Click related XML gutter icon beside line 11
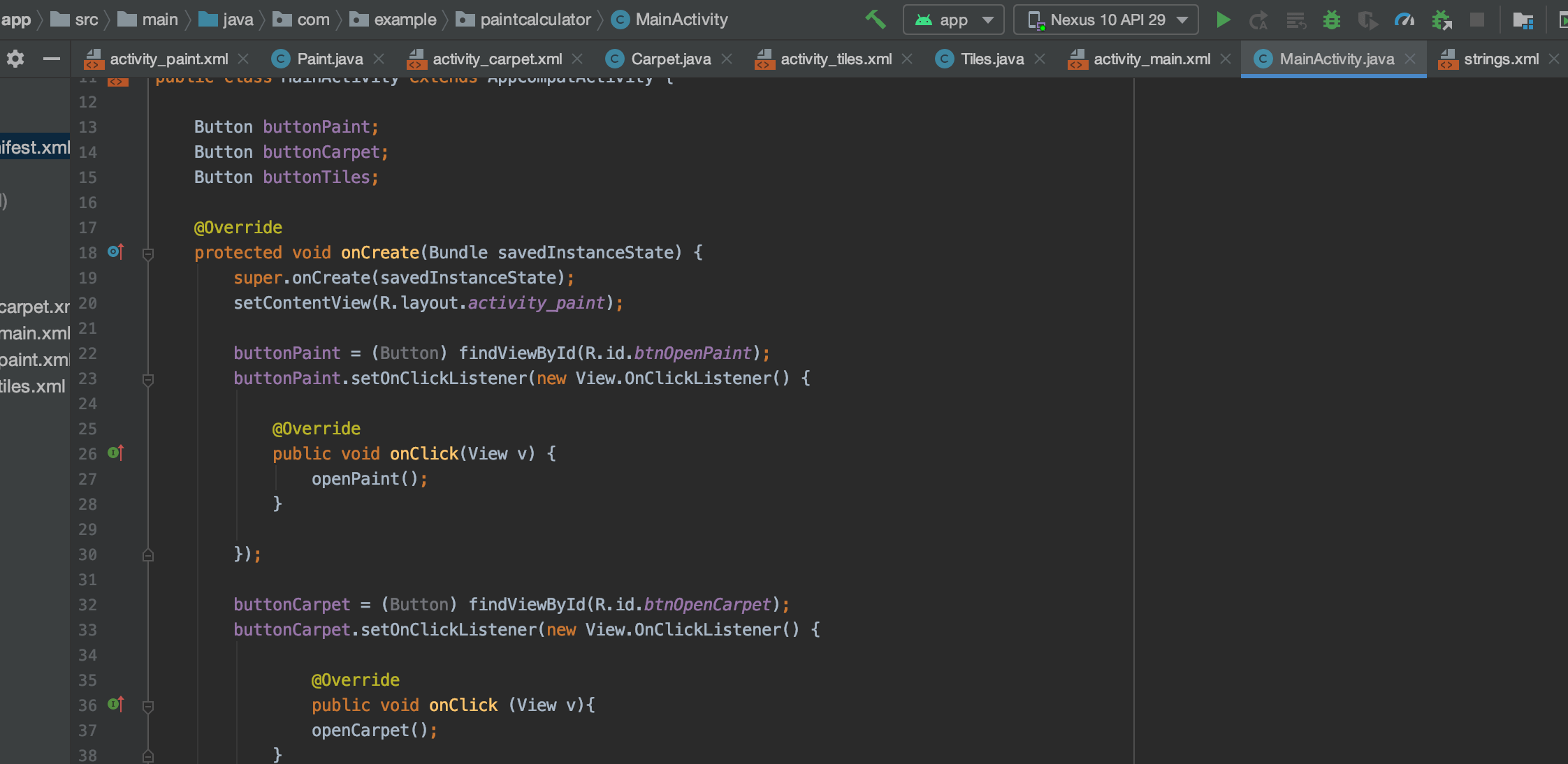The height and width of the screenshot is (764, 1568). tap(117, 81)
